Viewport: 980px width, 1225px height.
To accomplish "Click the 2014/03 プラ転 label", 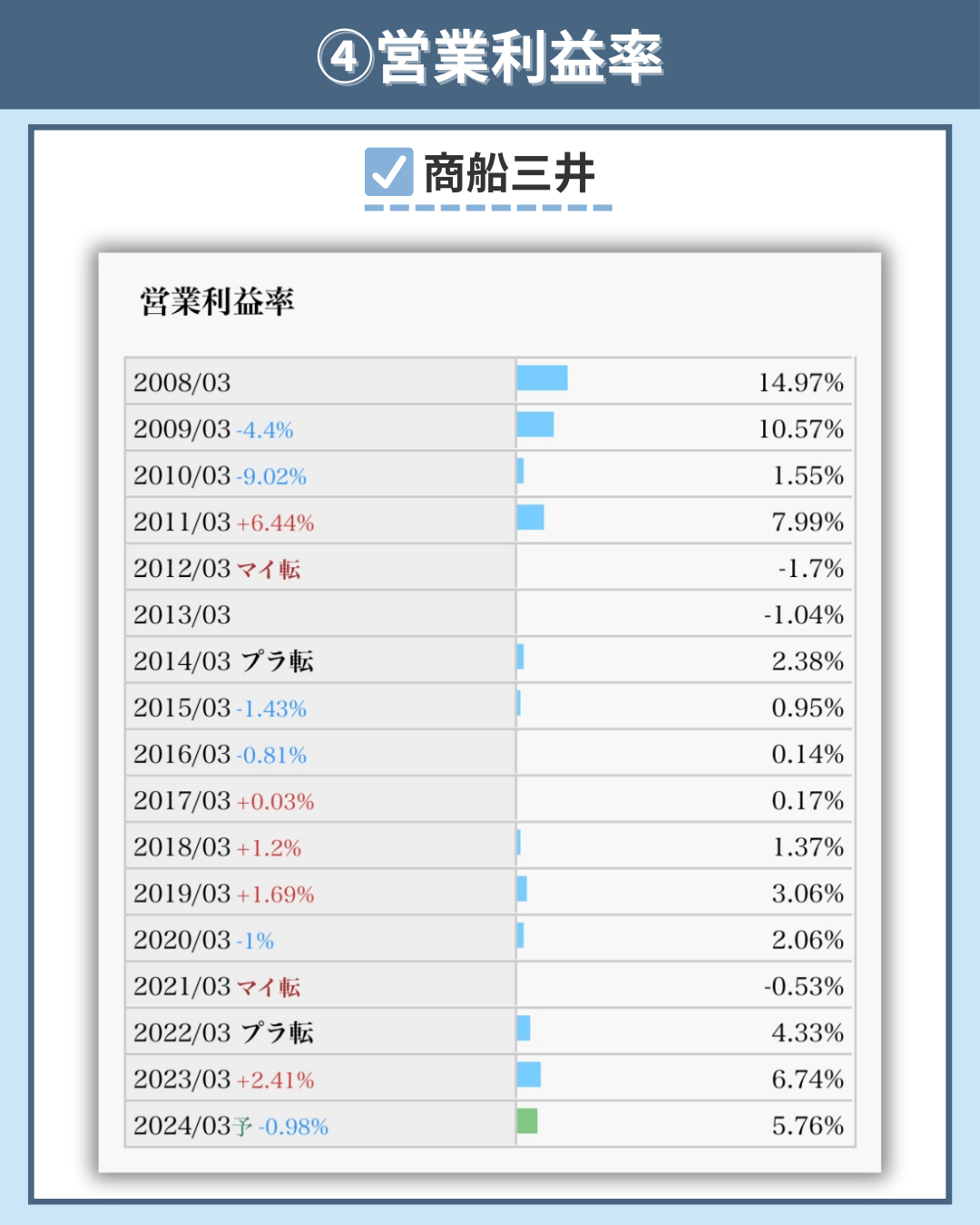I will pyautogui.click(x=223, y=661).
